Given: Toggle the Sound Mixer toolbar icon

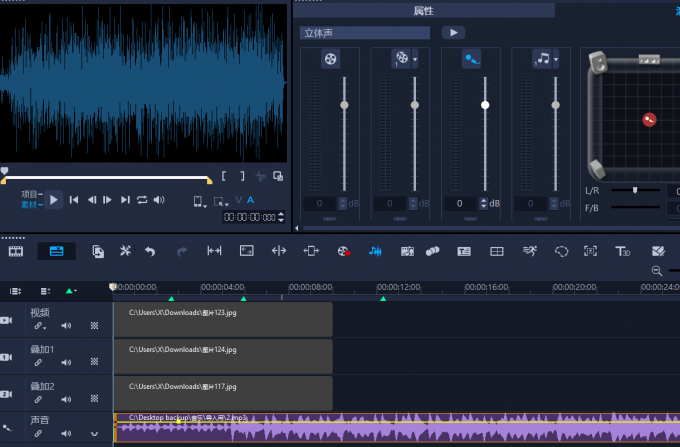Looking at the screenshot, I should [375, 251].
